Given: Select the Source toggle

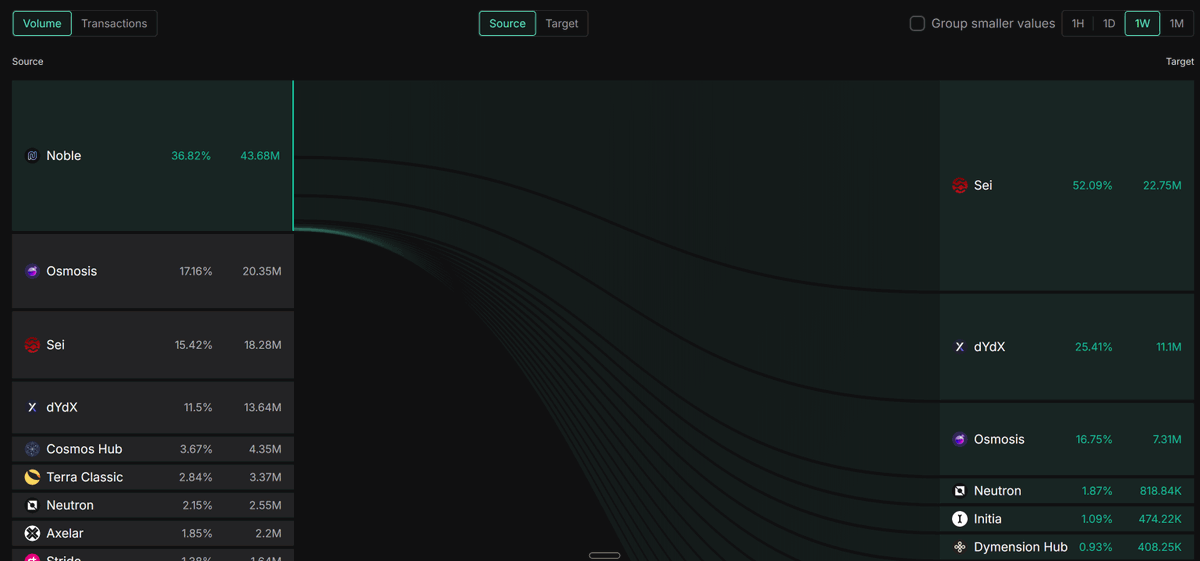Looking at the screenshot, I should [507, 23].
